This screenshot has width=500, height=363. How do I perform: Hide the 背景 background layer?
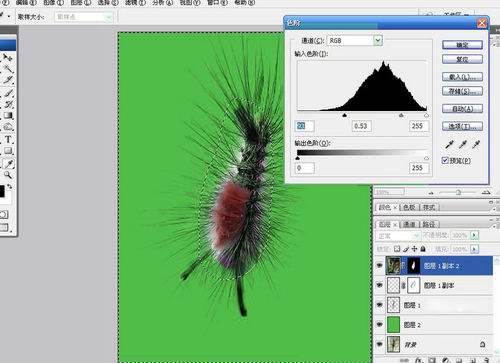[379, 344]
